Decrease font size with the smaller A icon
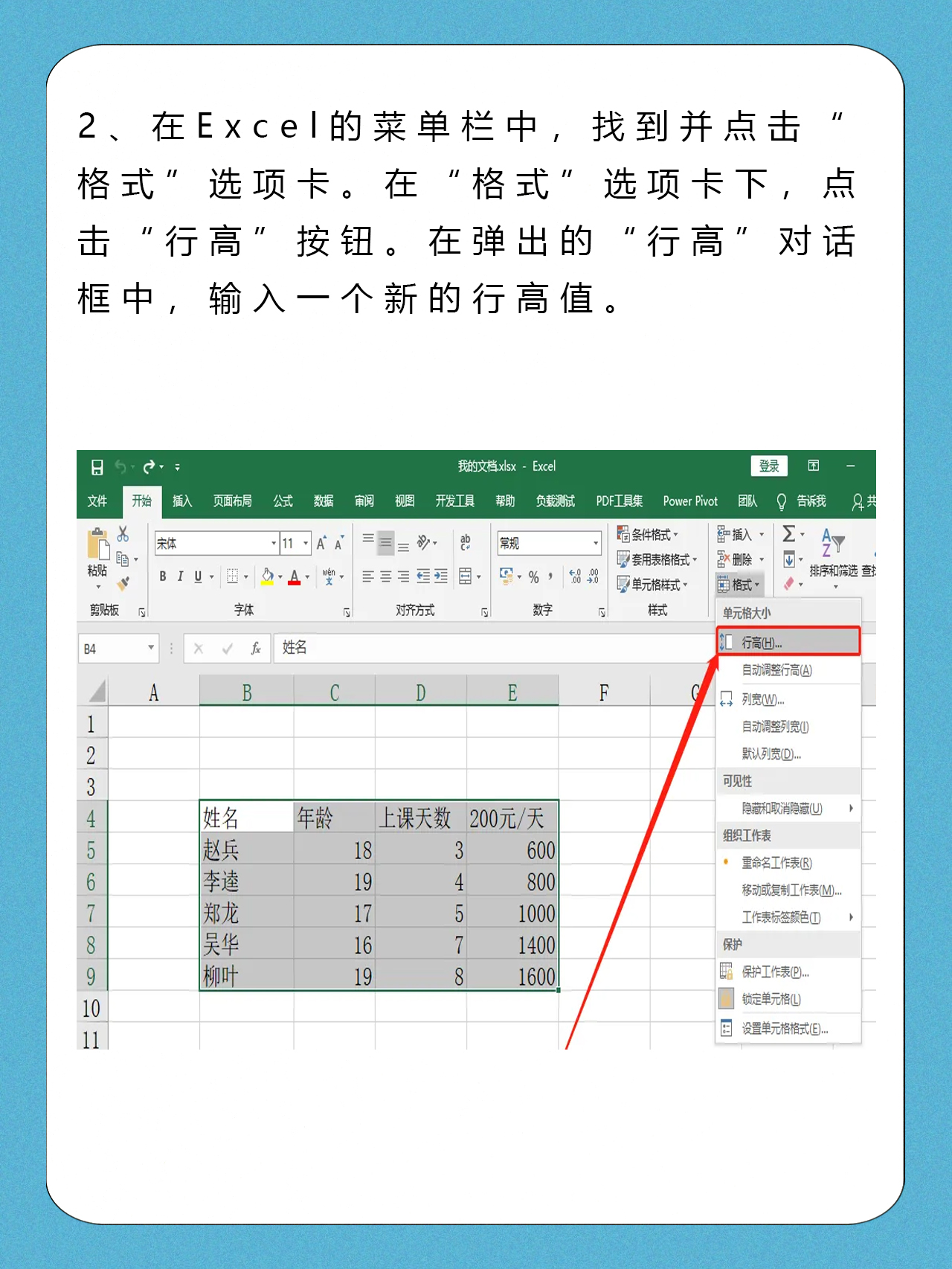Screen dimensions: 952x1269 (x=338, y=544)
